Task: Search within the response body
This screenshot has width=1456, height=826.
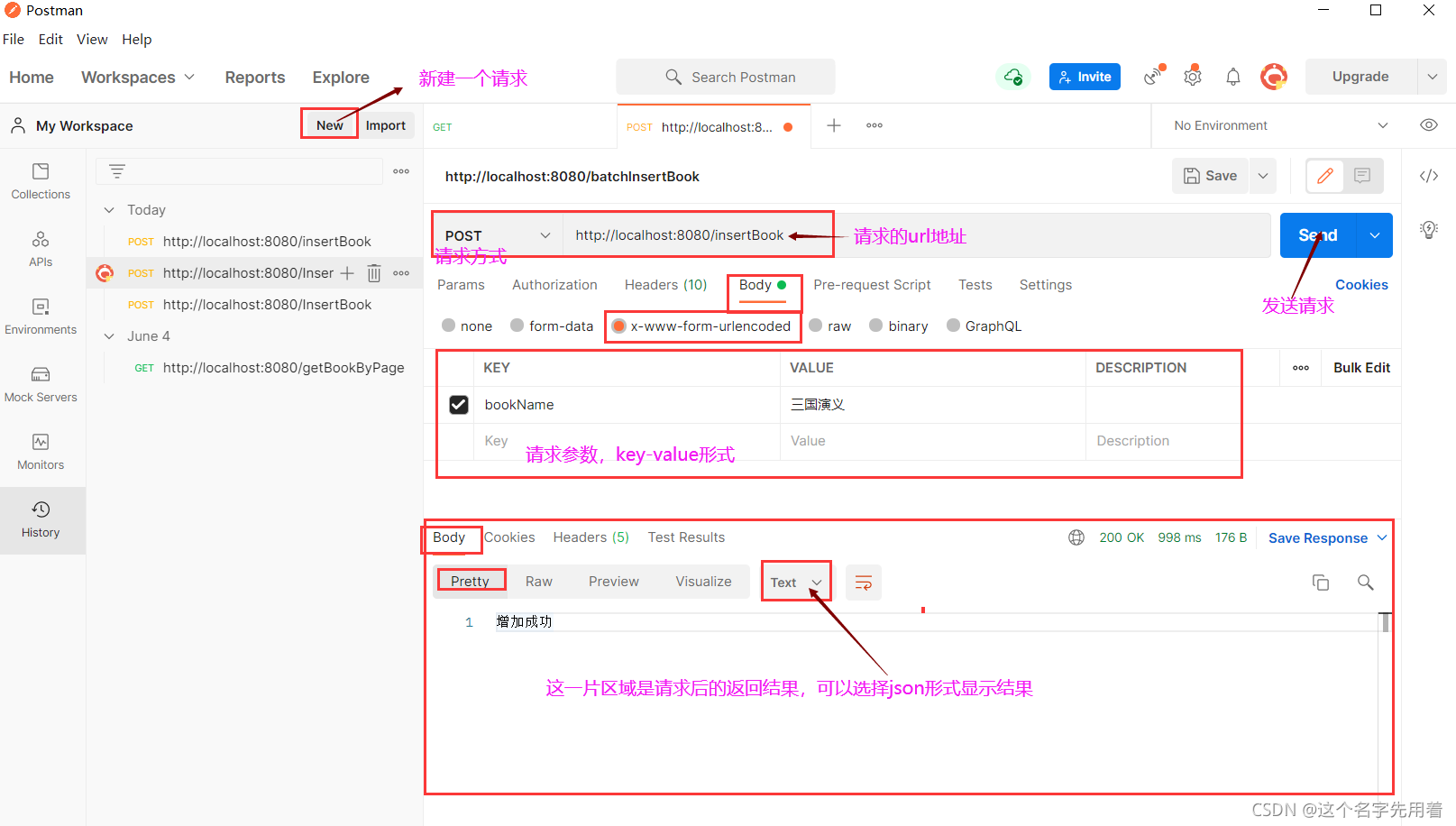Action: point(1366,583)
